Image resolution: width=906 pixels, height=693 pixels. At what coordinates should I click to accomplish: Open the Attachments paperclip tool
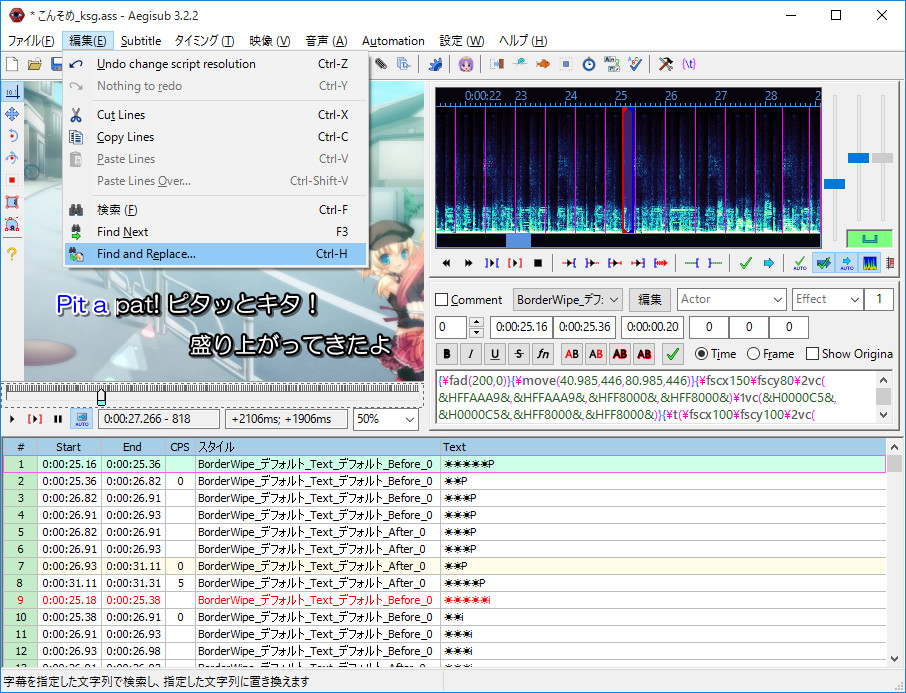pos(381,64)
